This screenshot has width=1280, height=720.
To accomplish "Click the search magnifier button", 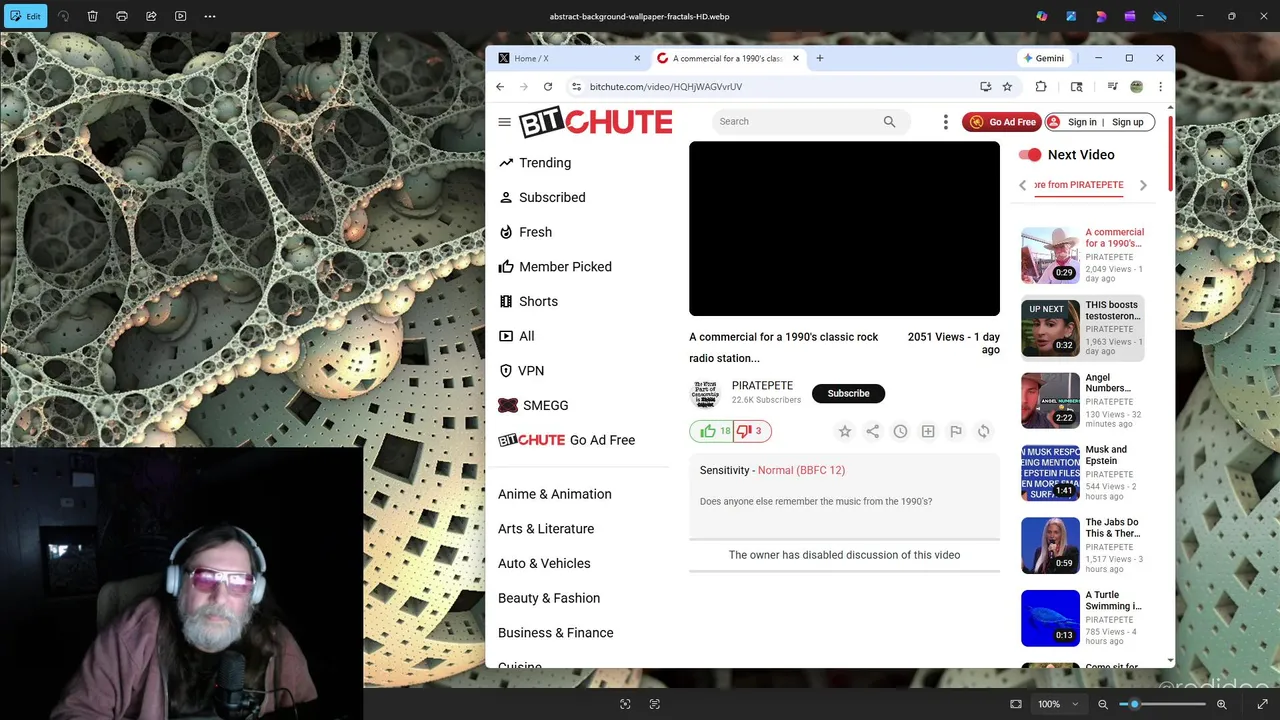I will [889, 121].
